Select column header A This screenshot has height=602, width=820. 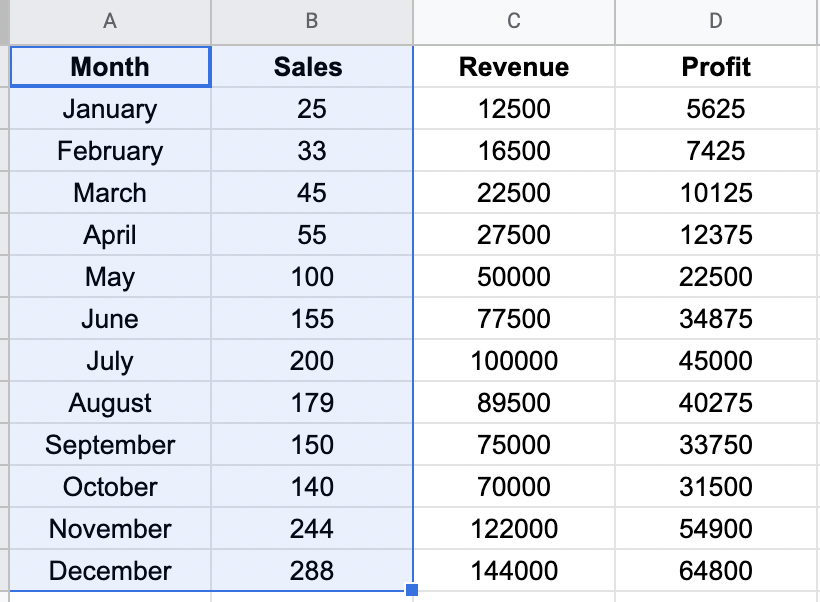tap(110, 20)
